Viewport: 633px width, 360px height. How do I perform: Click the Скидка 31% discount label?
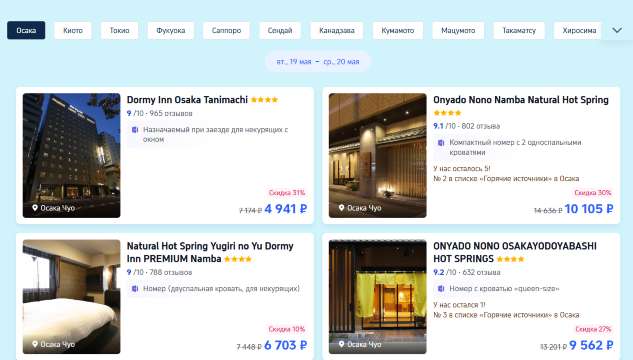pyautogui.click(x=287, y=193)
